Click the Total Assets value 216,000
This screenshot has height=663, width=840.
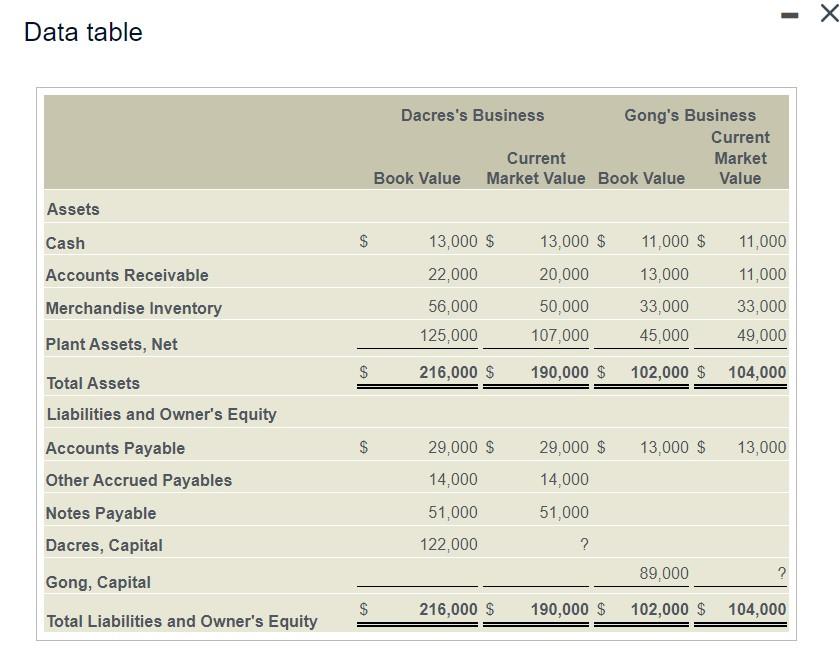(446, 371)
